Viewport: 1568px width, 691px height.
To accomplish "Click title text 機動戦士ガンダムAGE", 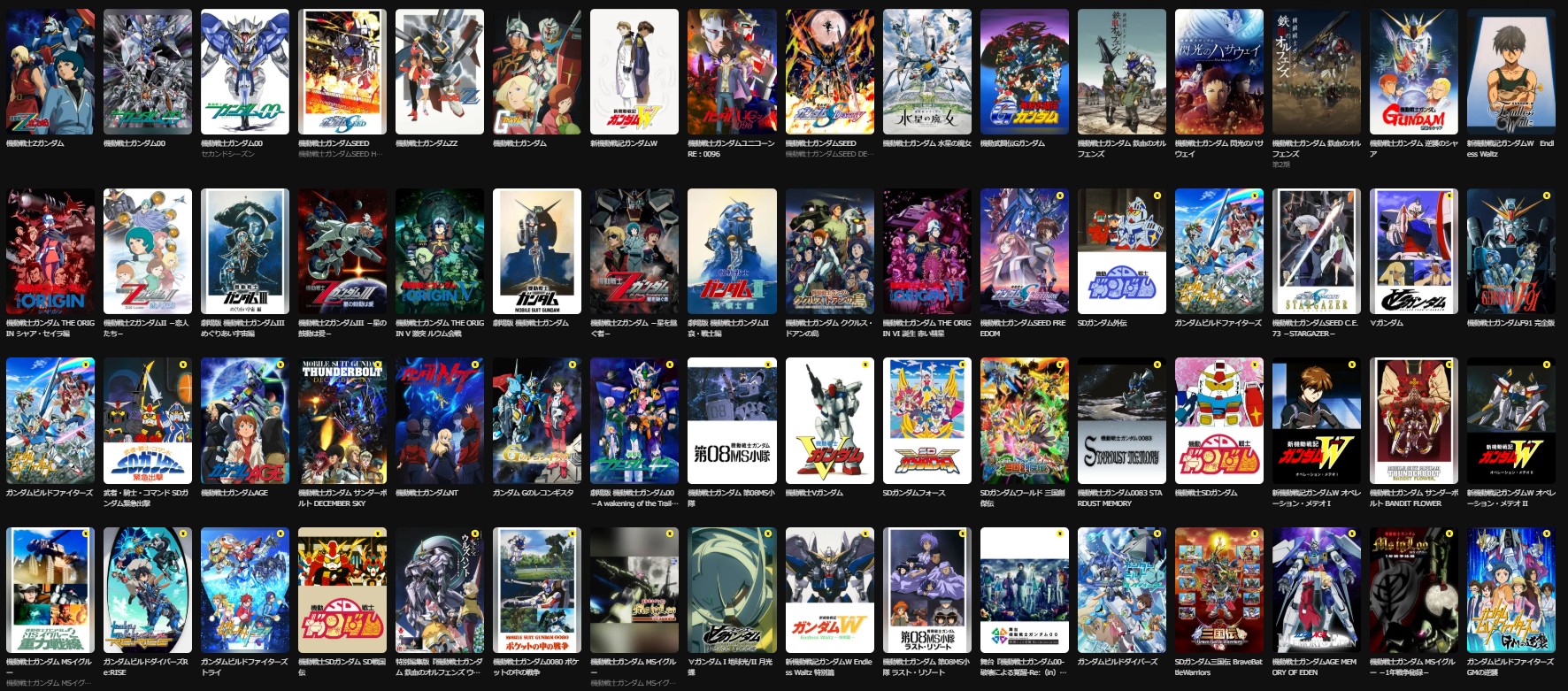I will (234, 493).
